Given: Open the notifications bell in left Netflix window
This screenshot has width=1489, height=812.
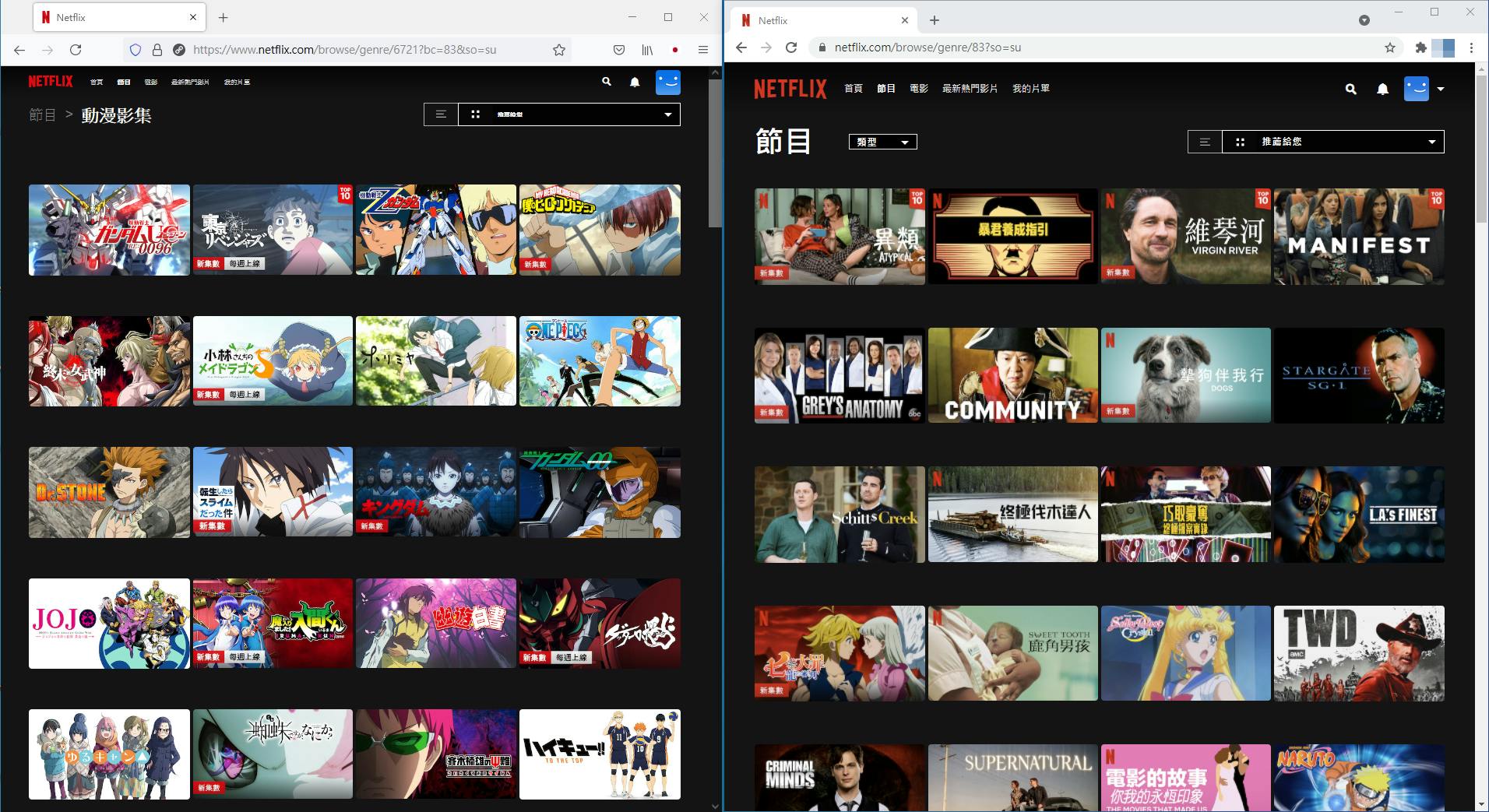Looking at the screenshot, I should pos(635,83).
